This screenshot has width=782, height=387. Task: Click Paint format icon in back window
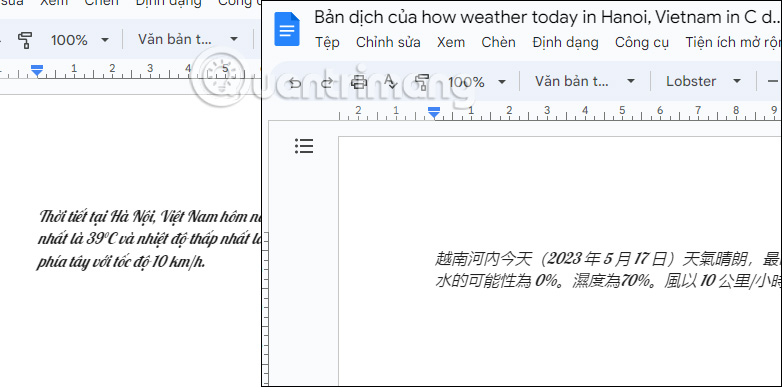[x=25, y=40]
